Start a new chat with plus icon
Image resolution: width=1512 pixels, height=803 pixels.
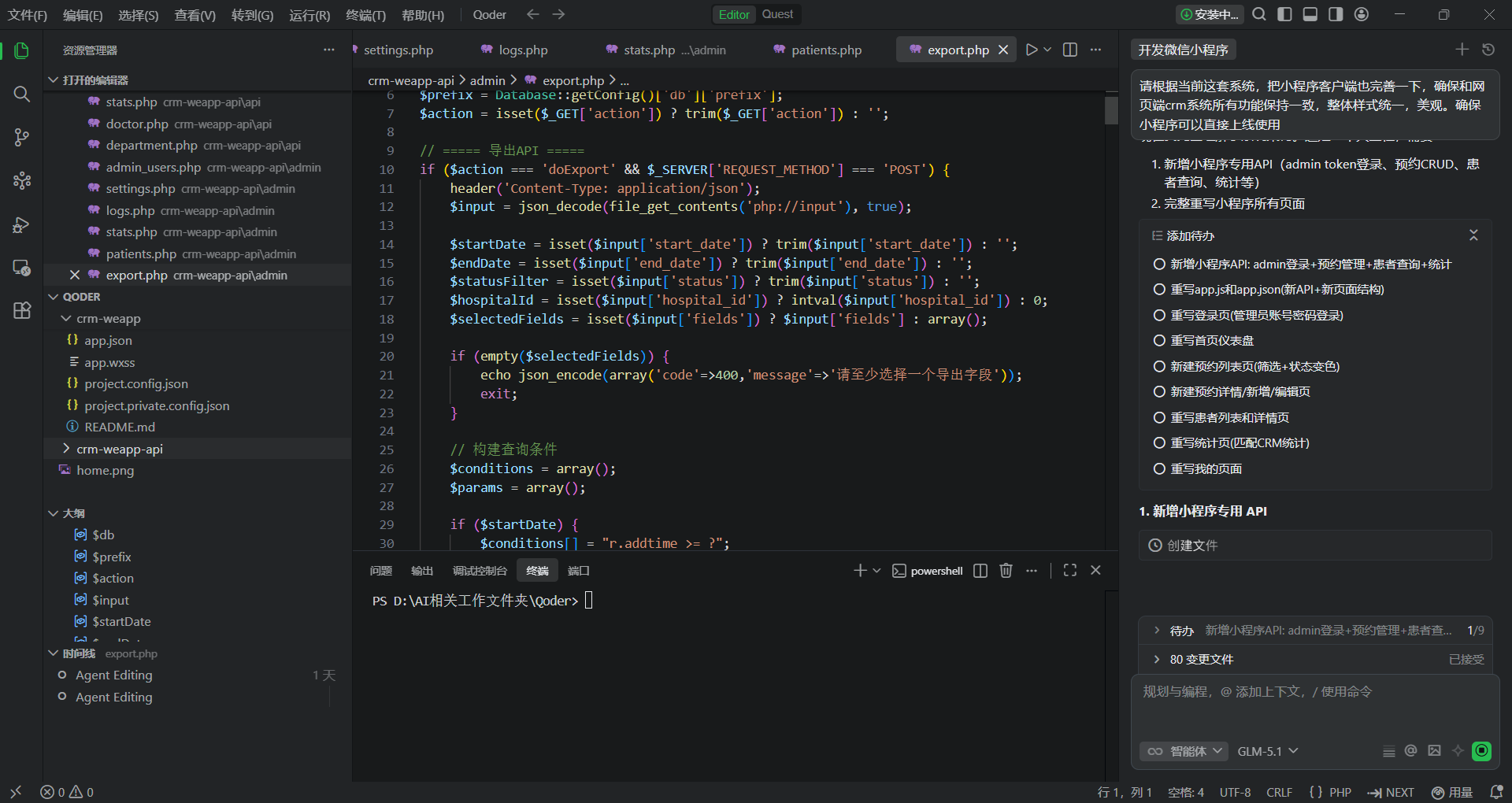point(1462,50)
